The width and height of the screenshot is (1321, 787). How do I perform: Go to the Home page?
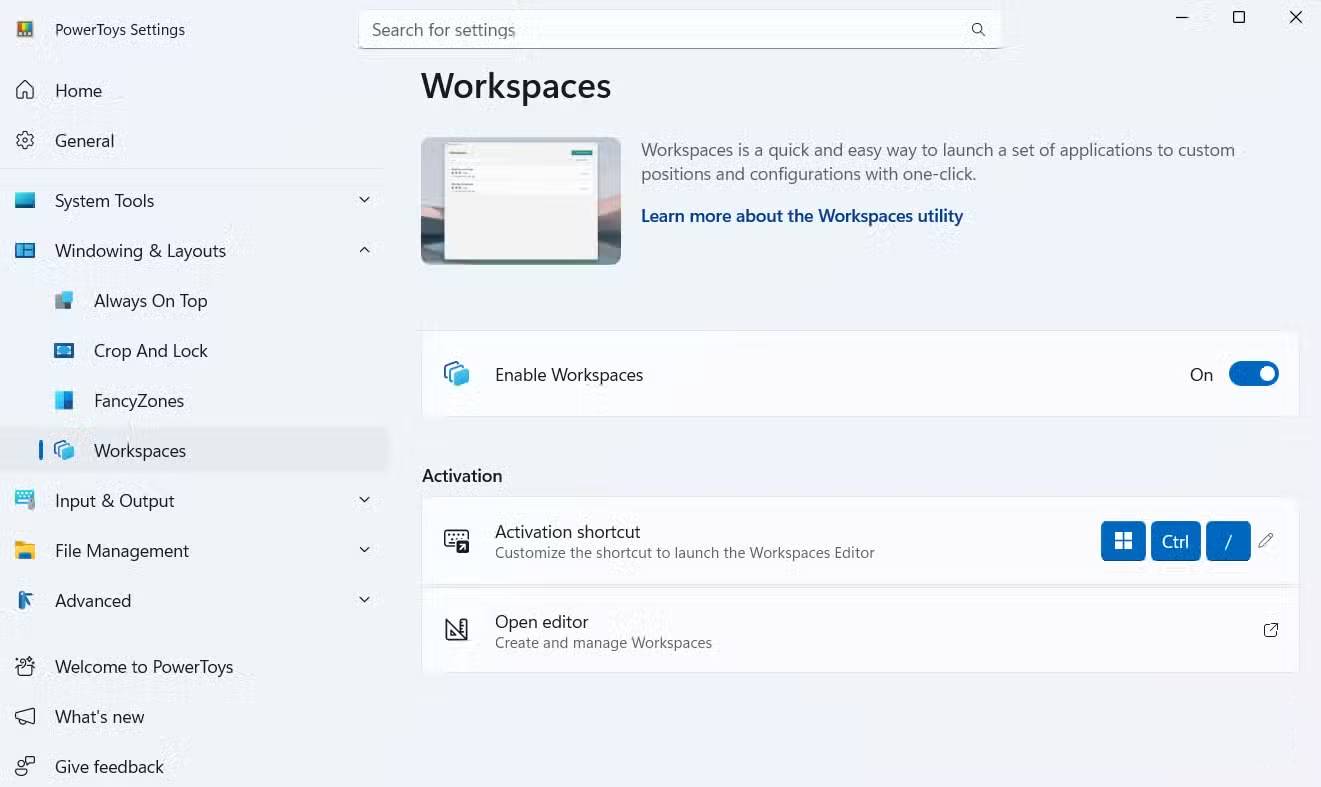point(193,90)
